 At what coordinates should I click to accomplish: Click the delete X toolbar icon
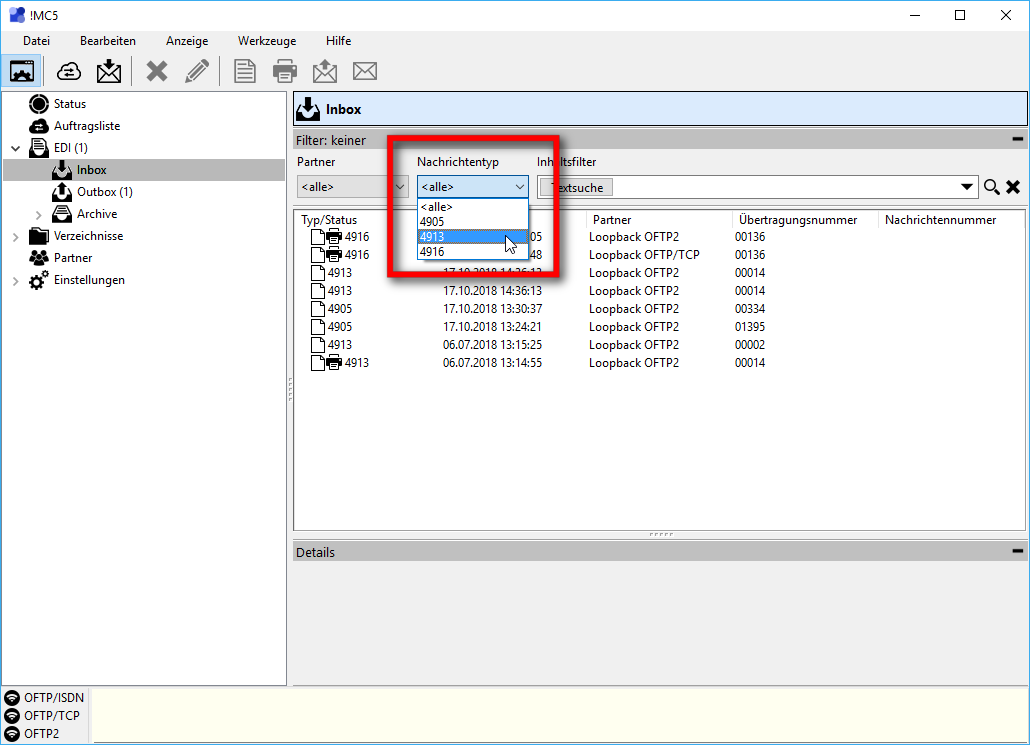tap(157, 71)
